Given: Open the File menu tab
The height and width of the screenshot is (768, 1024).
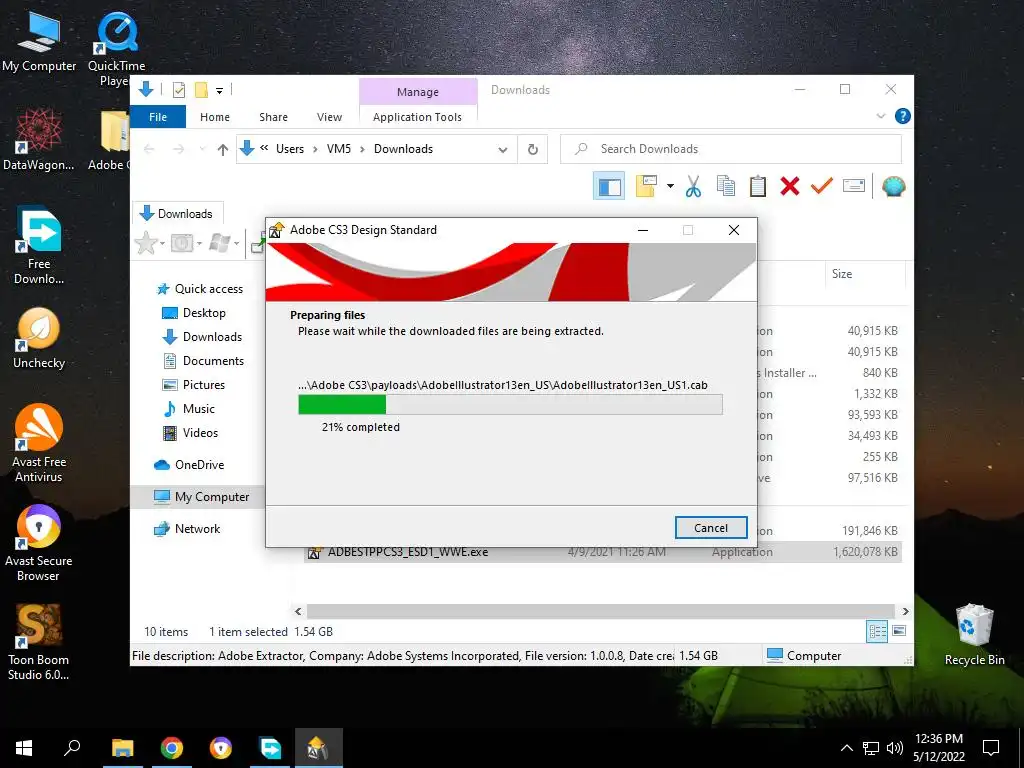Looking at the screenshot, I should 158,117.
